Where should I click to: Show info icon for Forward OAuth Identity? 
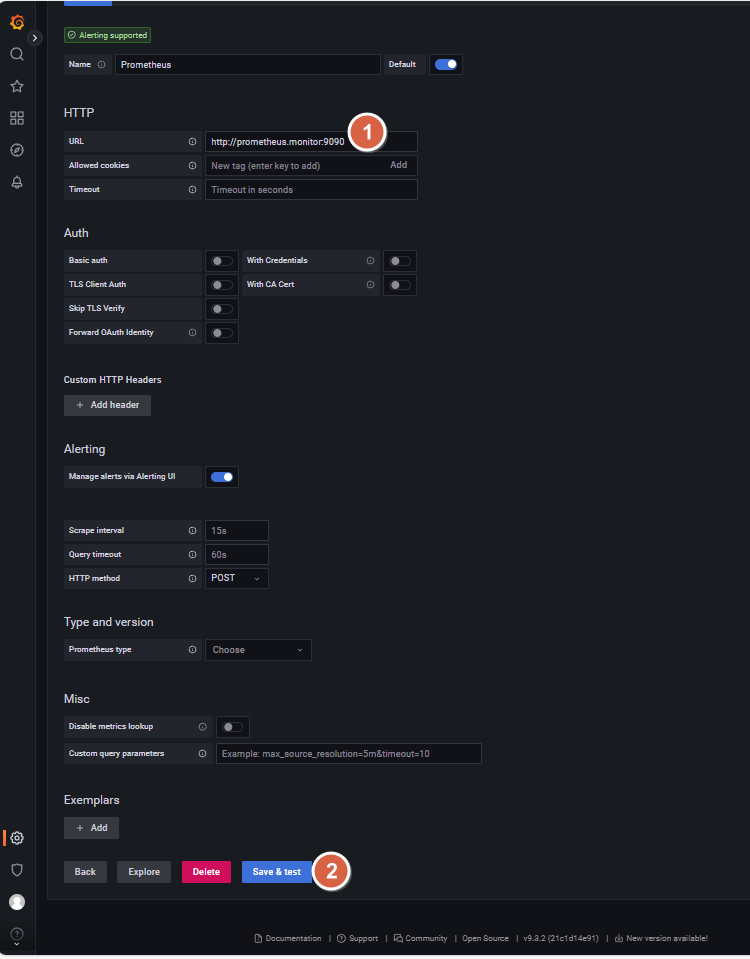(193, 333)
